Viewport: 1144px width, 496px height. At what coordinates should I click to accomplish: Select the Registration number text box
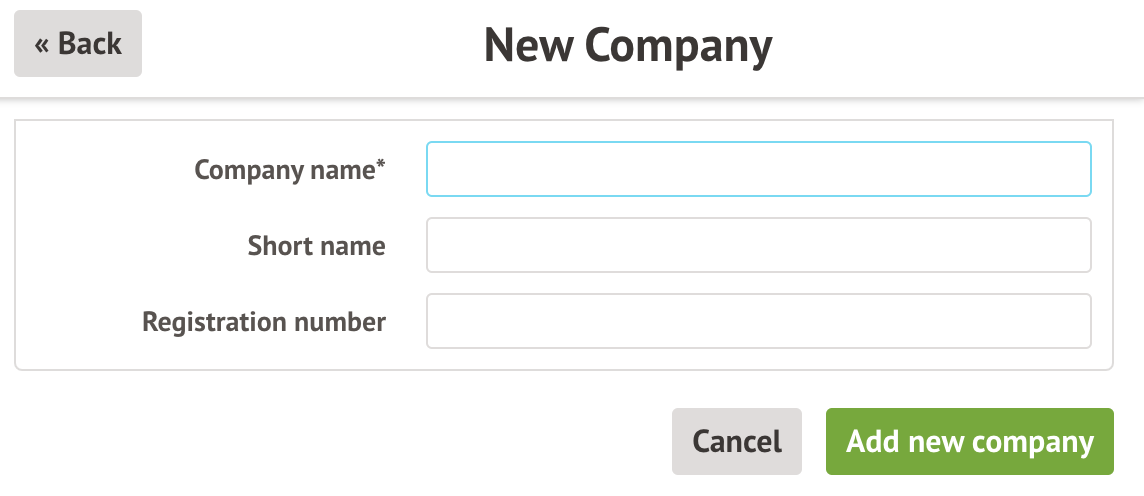click(x=758, y=321)
